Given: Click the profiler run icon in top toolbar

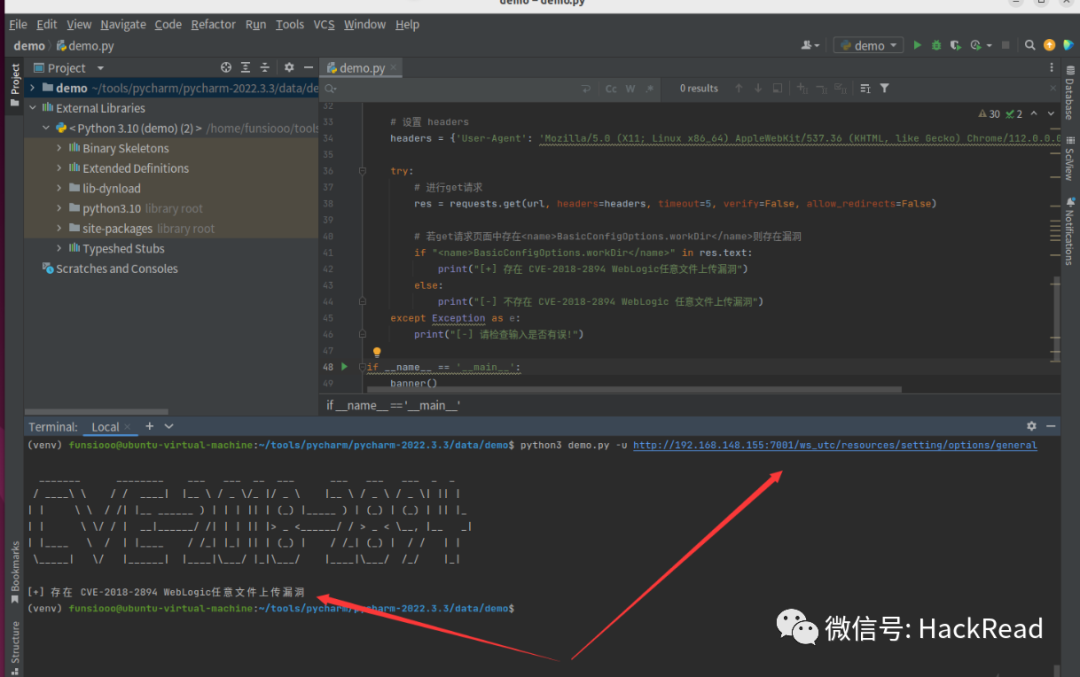Looking at the screenshot, I should 976,45.
